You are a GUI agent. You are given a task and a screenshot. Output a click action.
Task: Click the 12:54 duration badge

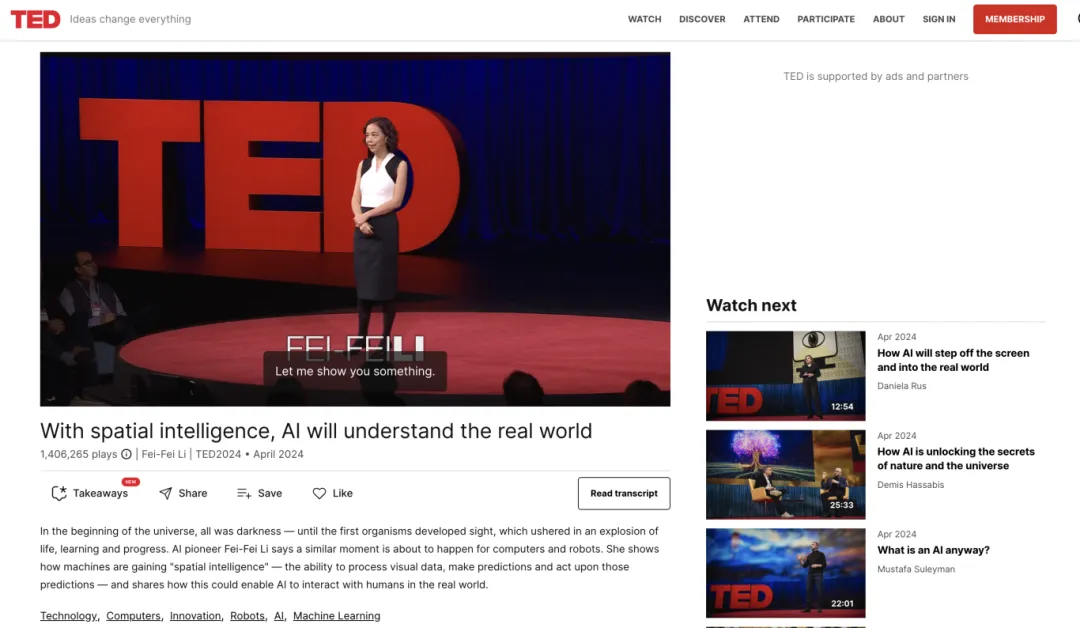(842, 407)
